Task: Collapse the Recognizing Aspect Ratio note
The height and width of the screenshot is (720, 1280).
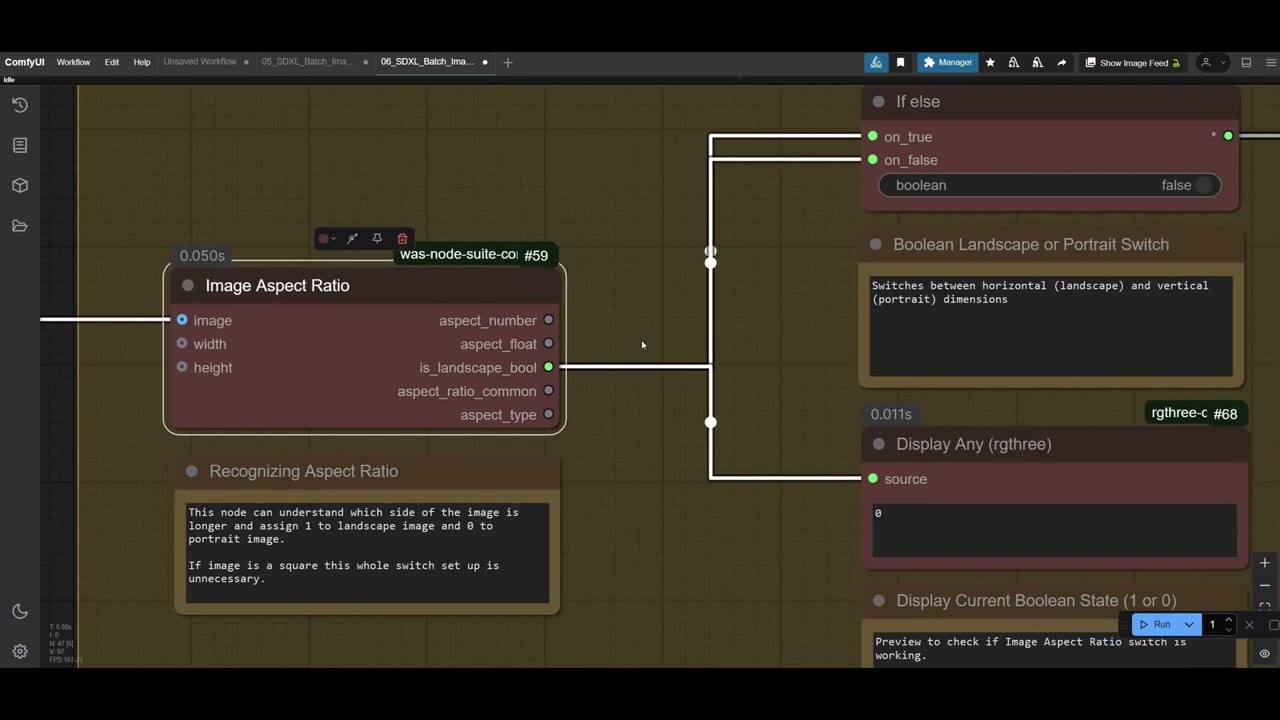Action: click(x=191, y=471)
